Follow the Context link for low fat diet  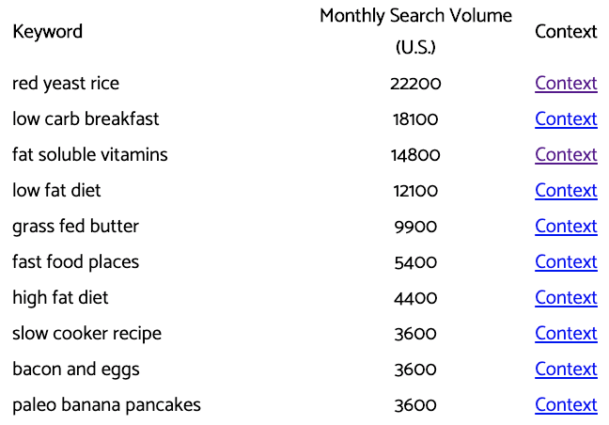coord(565,190)
